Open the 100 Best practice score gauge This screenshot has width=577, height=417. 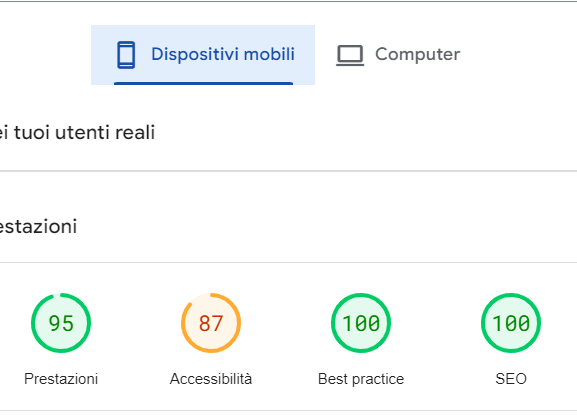(361, 323)
